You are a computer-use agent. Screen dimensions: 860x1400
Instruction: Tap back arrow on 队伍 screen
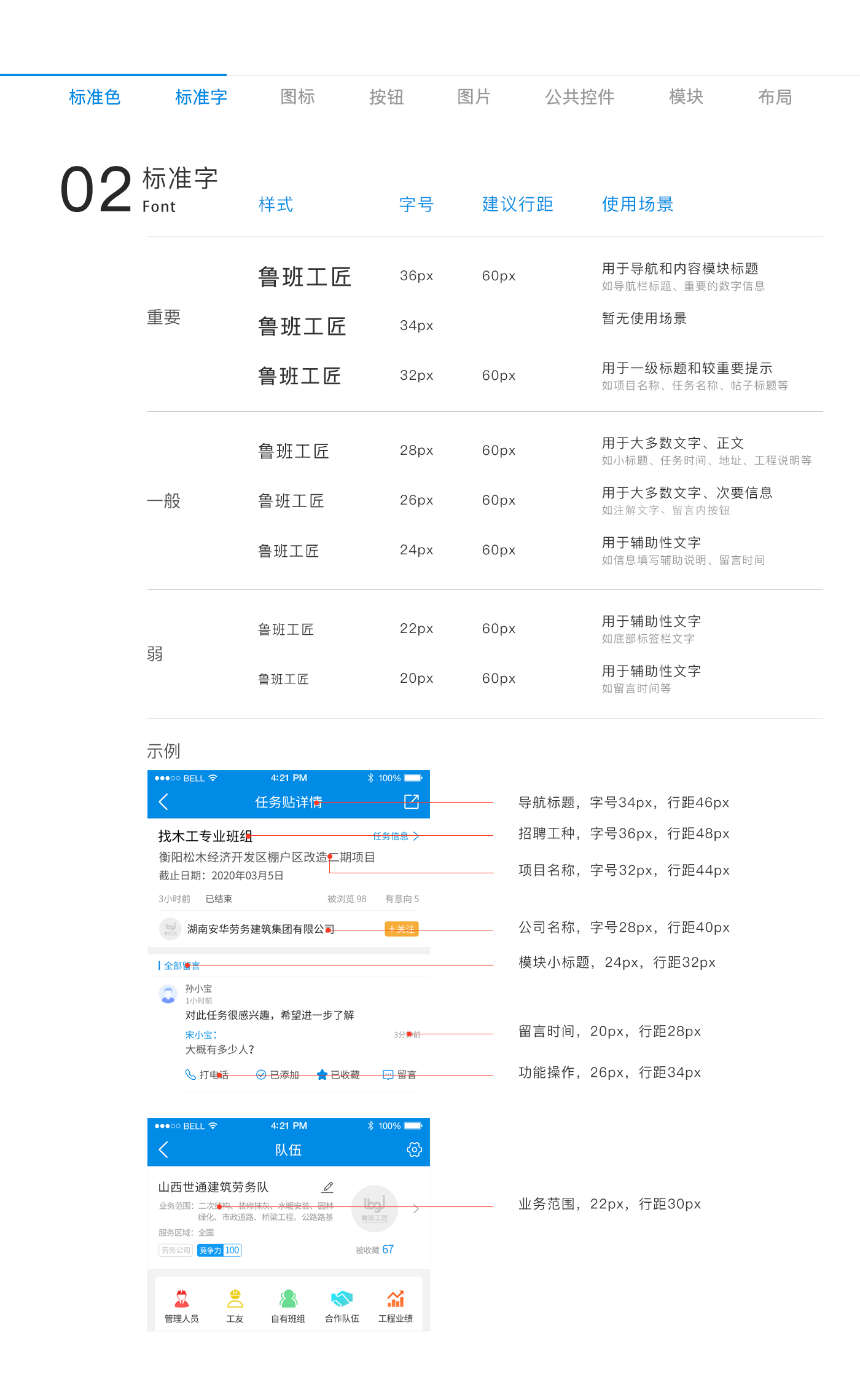pos(163,1149)
